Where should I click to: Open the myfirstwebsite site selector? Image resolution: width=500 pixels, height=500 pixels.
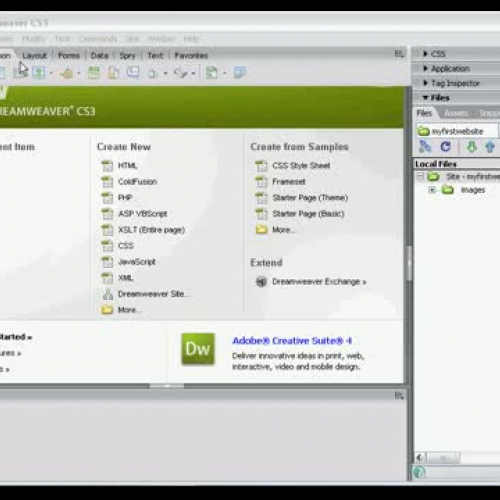457,131
